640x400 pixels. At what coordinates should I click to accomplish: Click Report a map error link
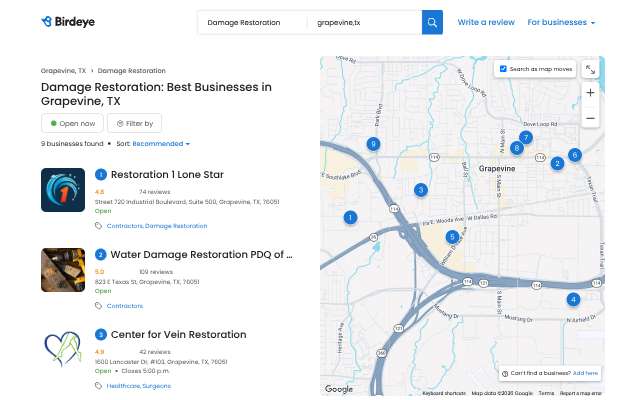pos(580,393)
